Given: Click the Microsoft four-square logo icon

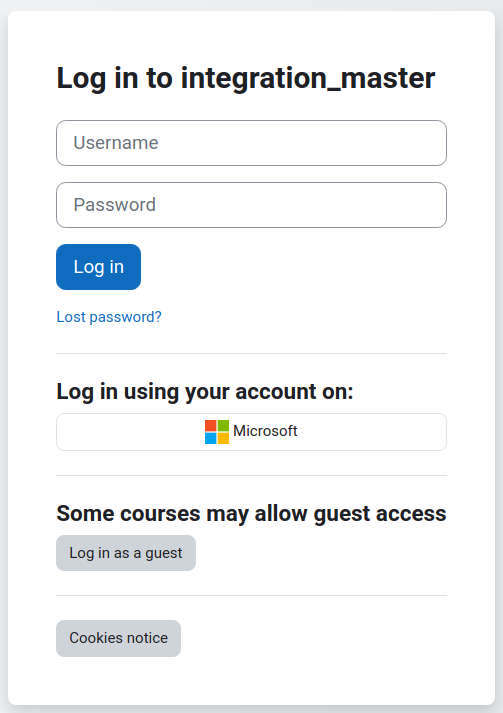Looking at the screenshot, I should (217, 432).
